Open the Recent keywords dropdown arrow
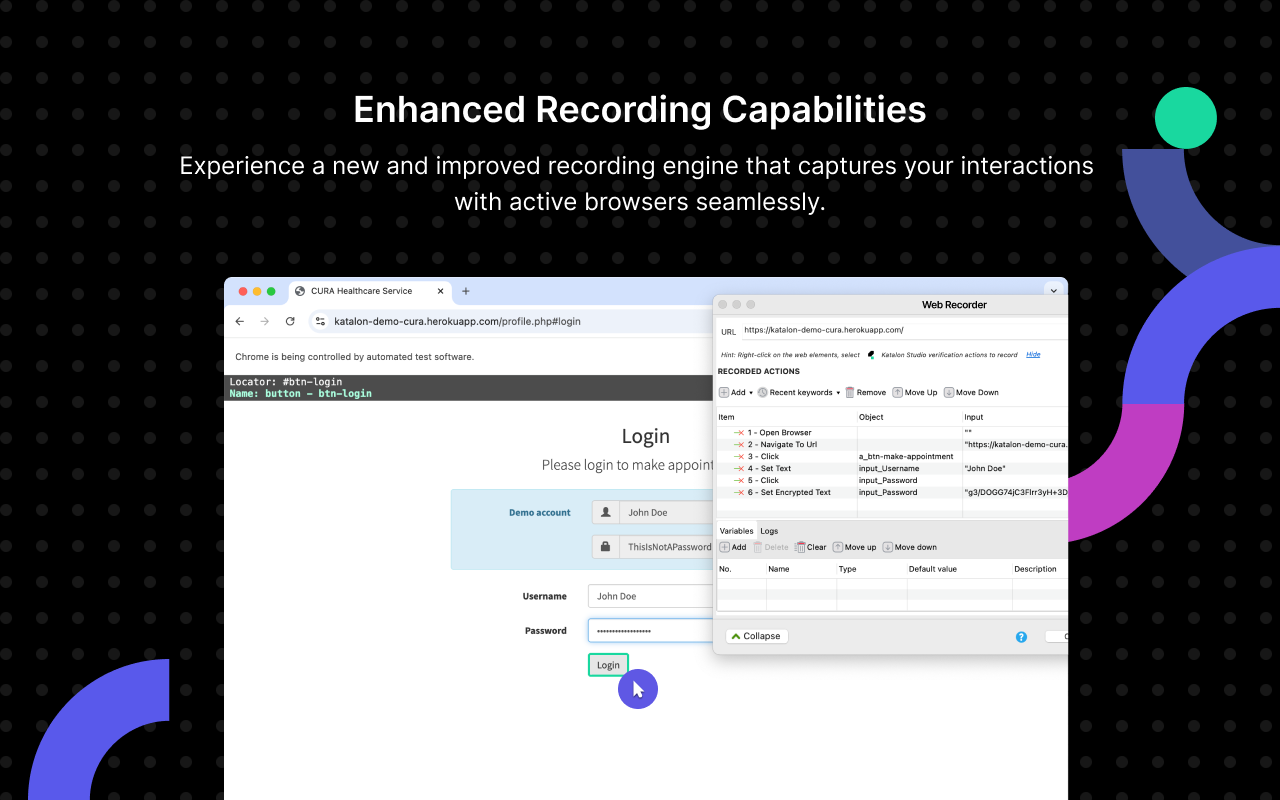The height and width of the screenshot is (800, 1280). 838,392
